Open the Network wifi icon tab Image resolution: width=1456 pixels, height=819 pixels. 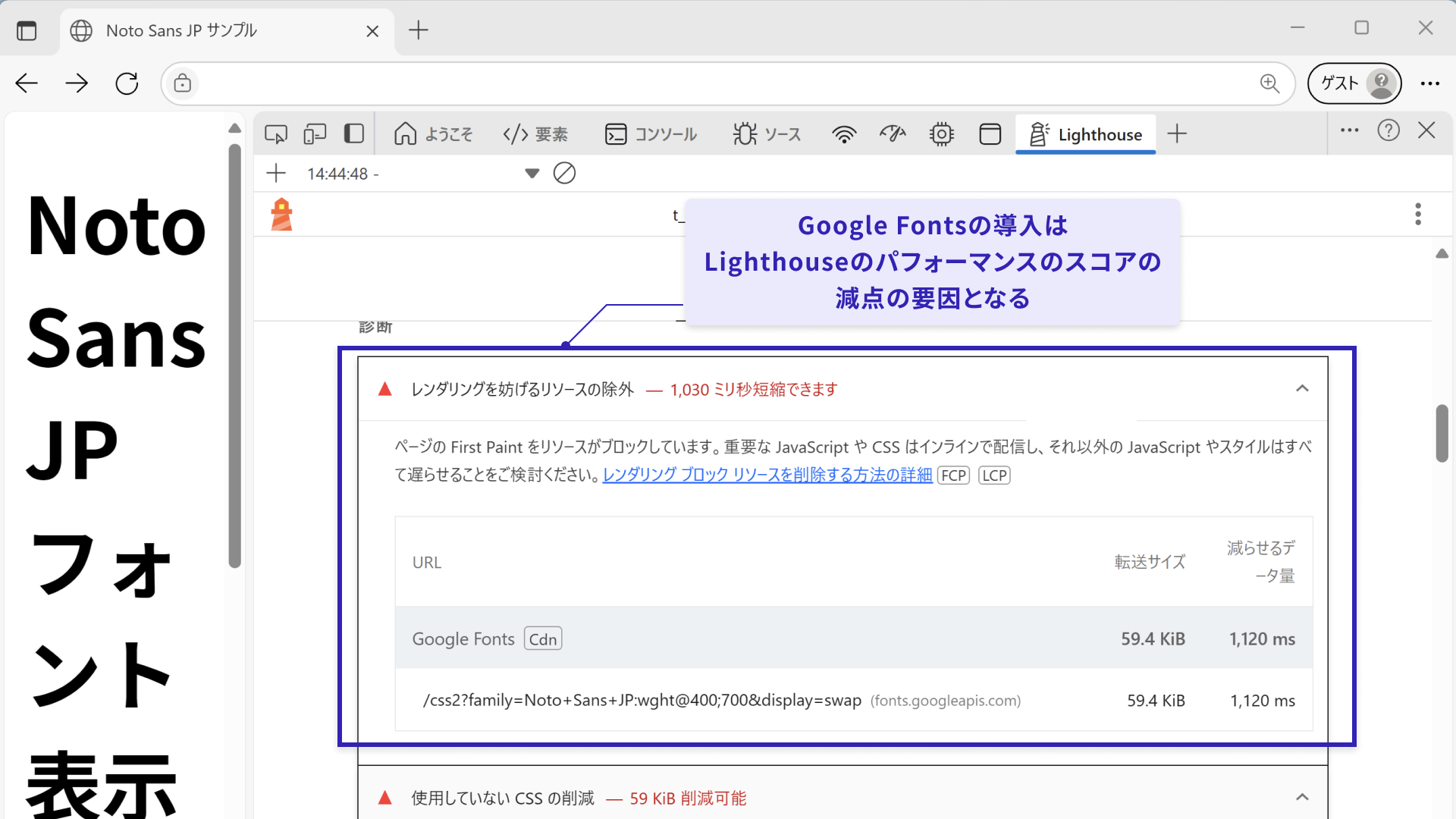tap(844, 134)
